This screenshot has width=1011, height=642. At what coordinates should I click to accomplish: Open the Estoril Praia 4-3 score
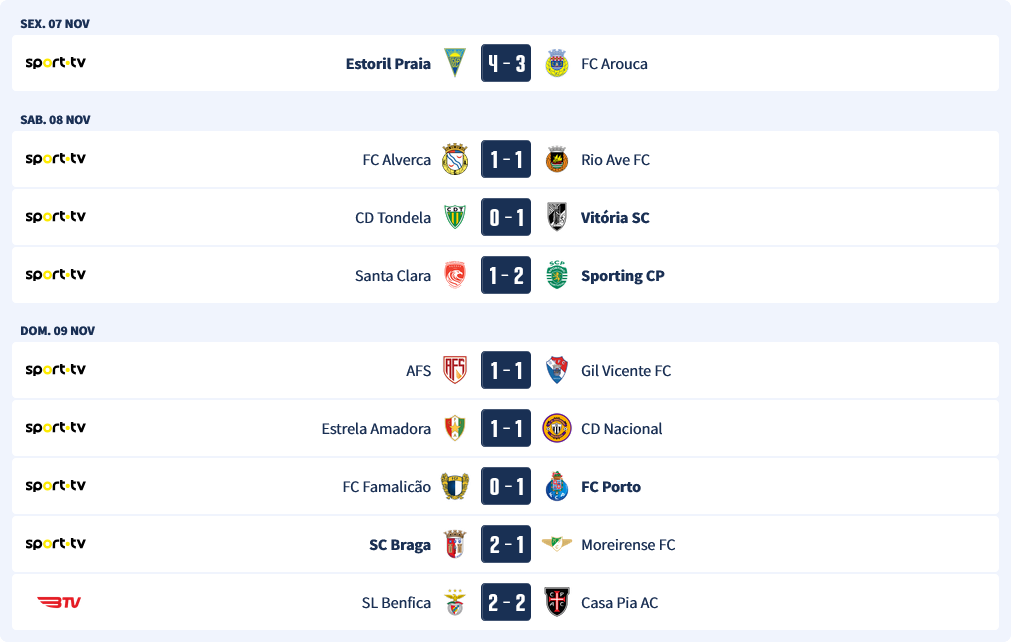[506, 63]
